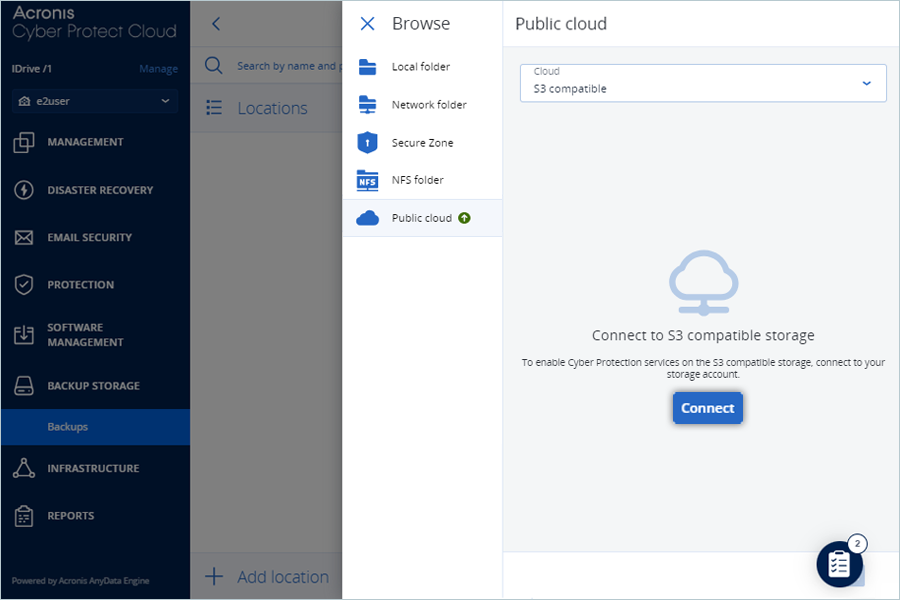The width and height of the screenshot is (900, 600).
Task: Open the e2user tenant dropdown
Action: click(x=95, y=101)
